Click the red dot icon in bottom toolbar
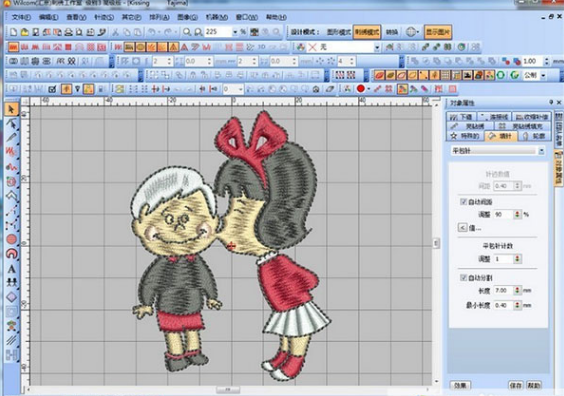This screenshot has height=396, width=564. [361, 89]
